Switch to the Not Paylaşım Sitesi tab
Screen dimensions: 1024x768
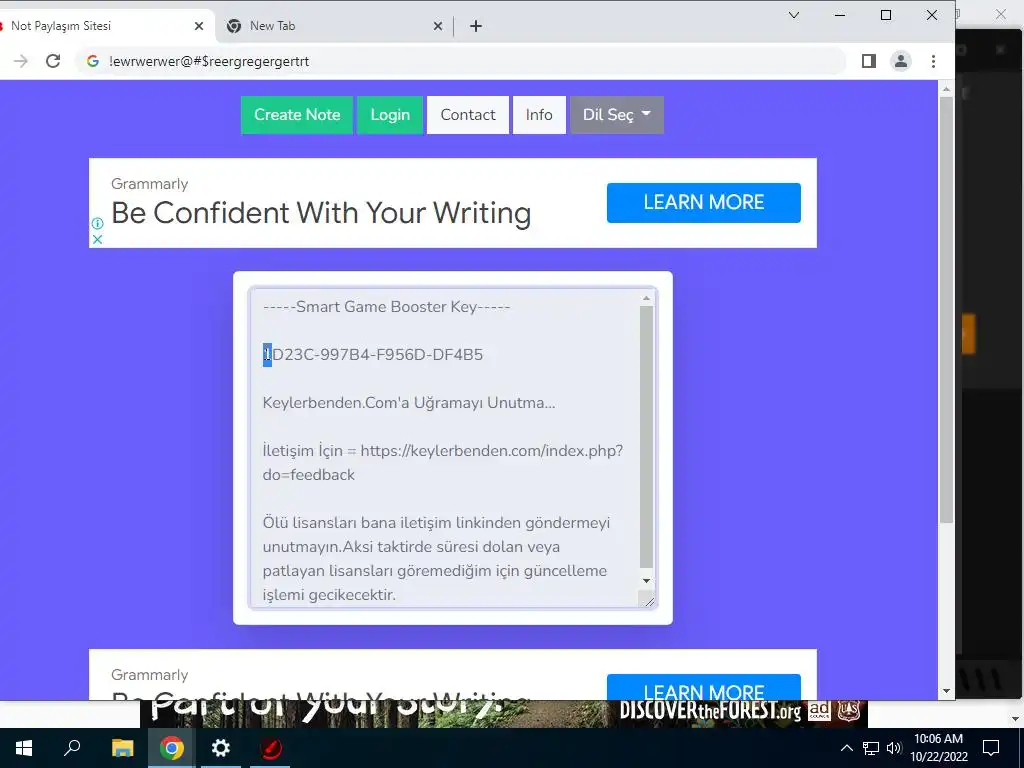[x=98, y=26]
